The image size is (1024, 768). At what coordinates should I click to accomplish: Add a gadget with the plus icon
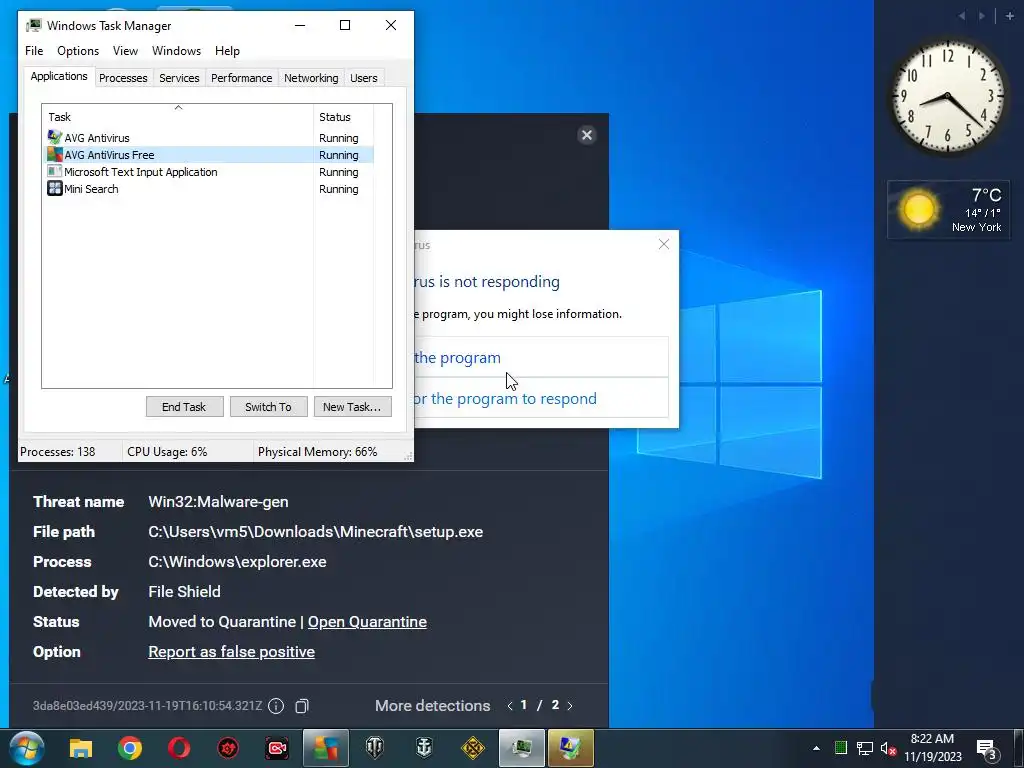1010,16
